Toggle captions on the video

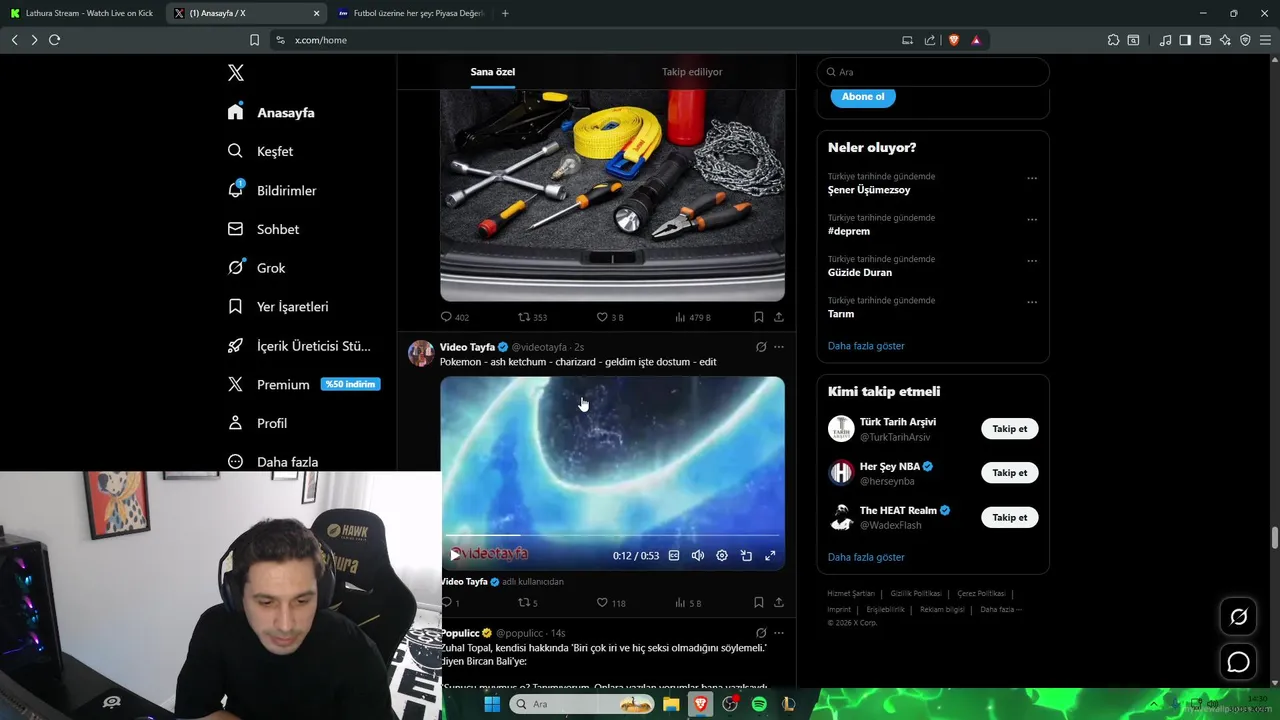(674, 556)
